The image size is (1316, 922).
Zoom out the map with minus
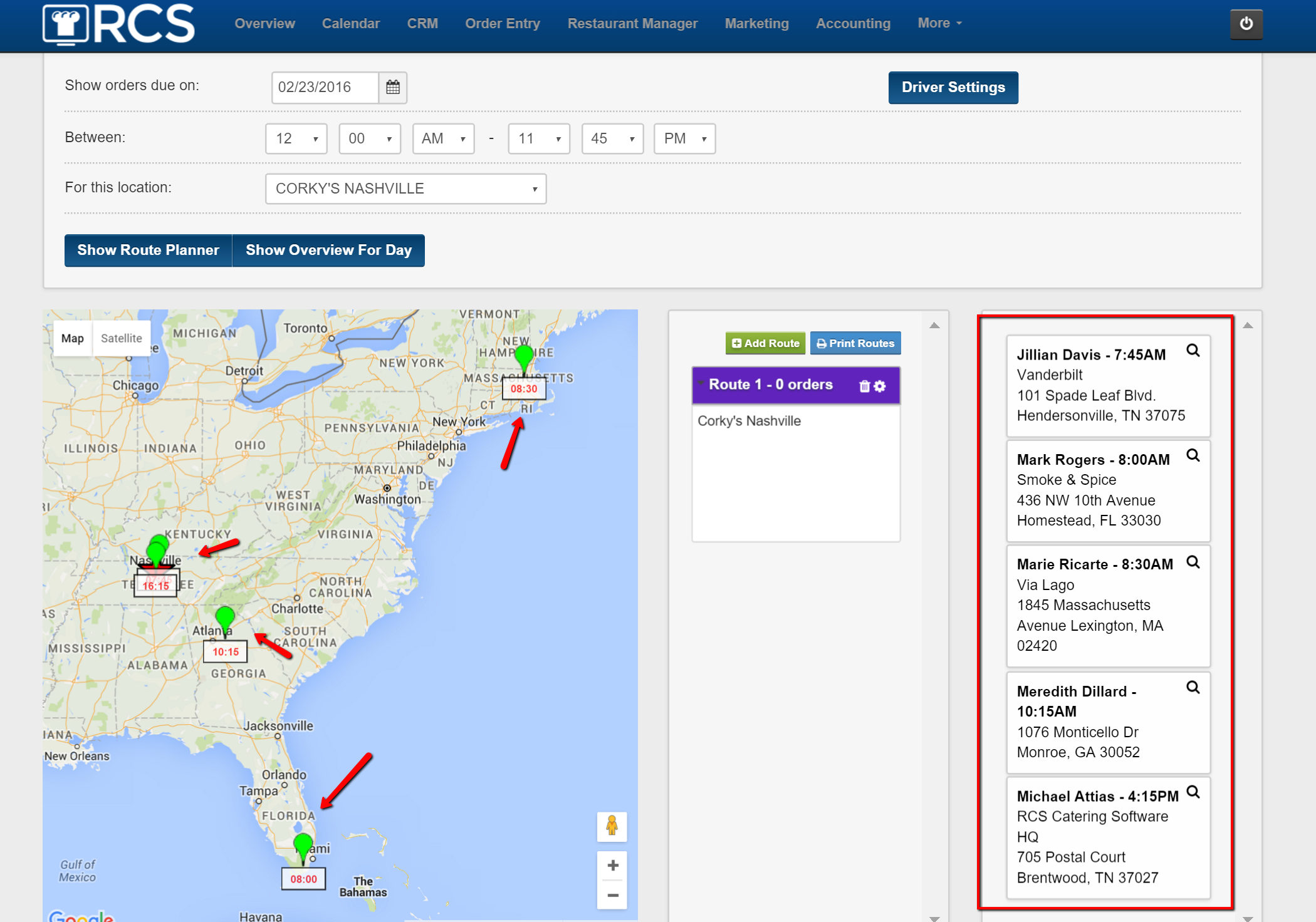click(612, 895)
